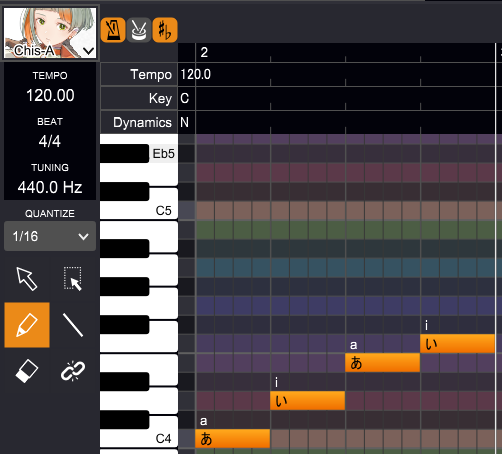Select the arrow pointer tool

(x=27, y=279)
